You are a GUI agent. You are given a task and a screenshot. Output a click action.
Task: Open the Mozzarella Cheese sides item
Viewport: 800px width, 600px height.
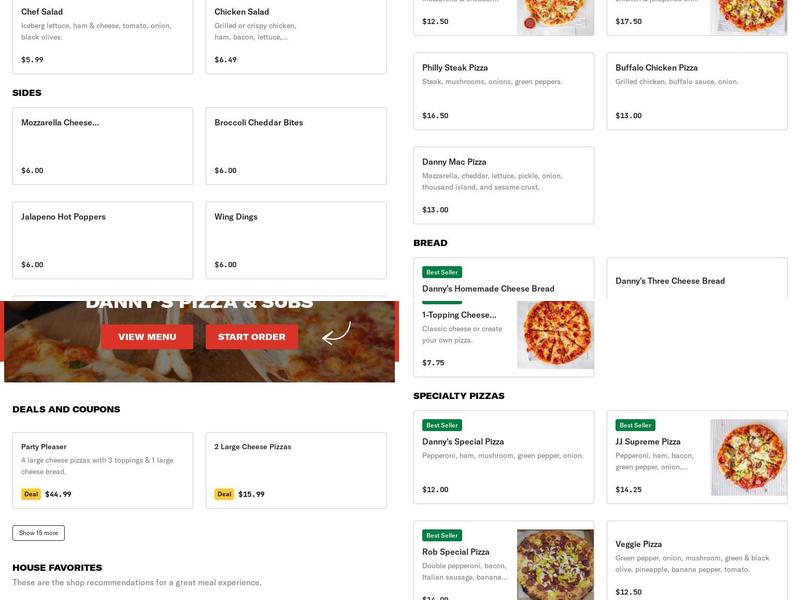point(100,145)
